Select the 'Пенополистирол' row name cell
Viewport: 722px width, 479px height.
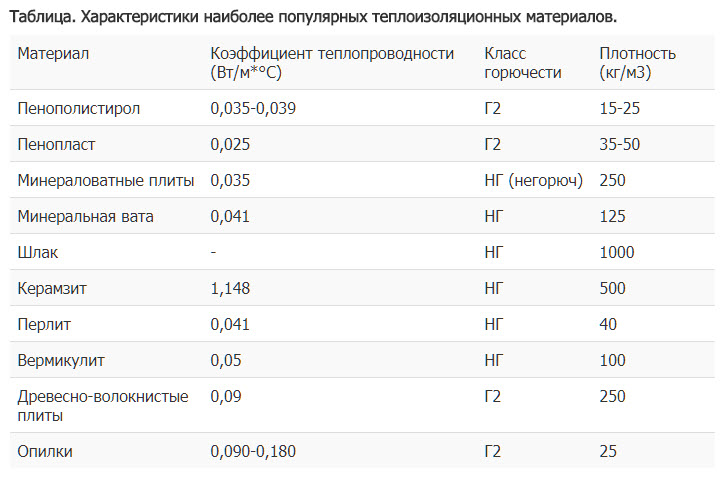coord(79,108)
